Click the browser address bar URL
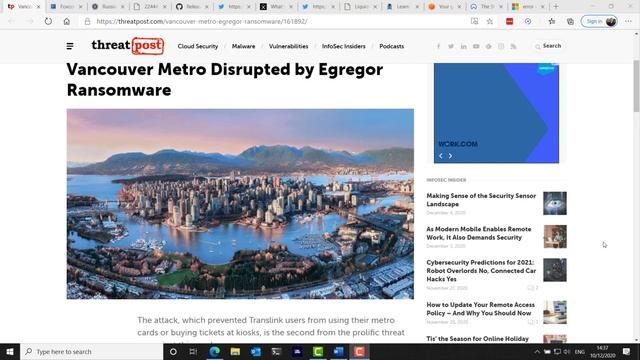 coord(202,21)
